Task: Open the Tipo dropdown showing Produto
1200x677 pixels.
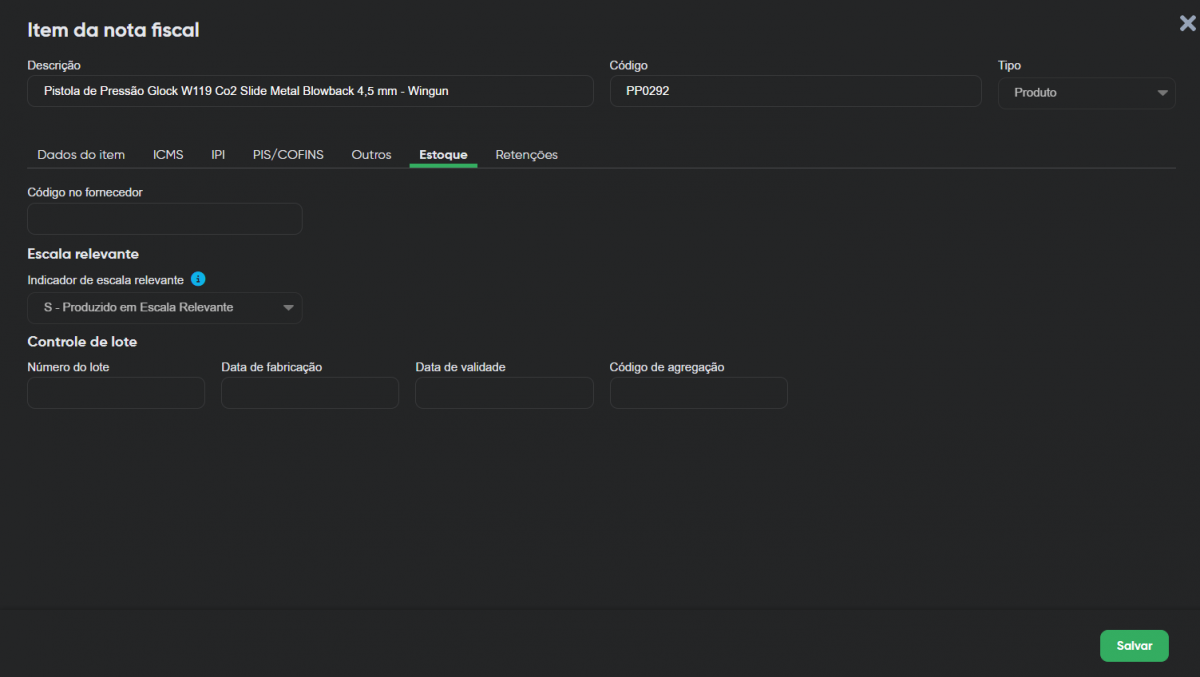Action: (x=1085, y=93)
